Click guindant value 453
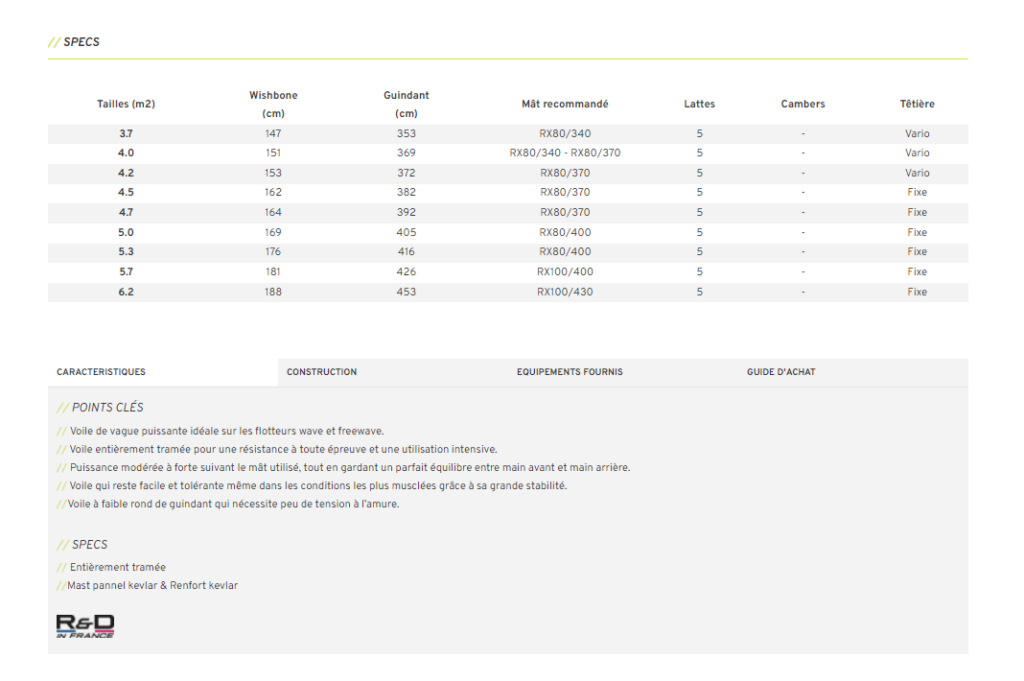Viewport: 1024px width, 681px height. [x=406, y=292]
